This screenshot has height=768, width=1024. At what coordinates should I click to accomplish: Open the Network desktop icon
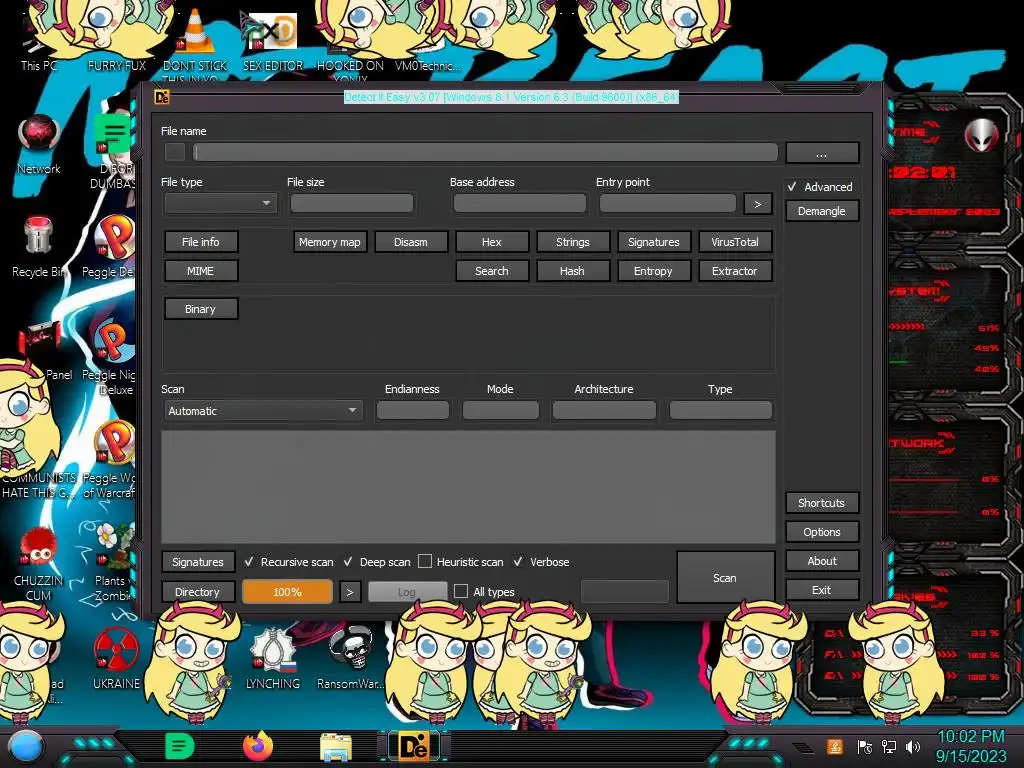[39, 144]
